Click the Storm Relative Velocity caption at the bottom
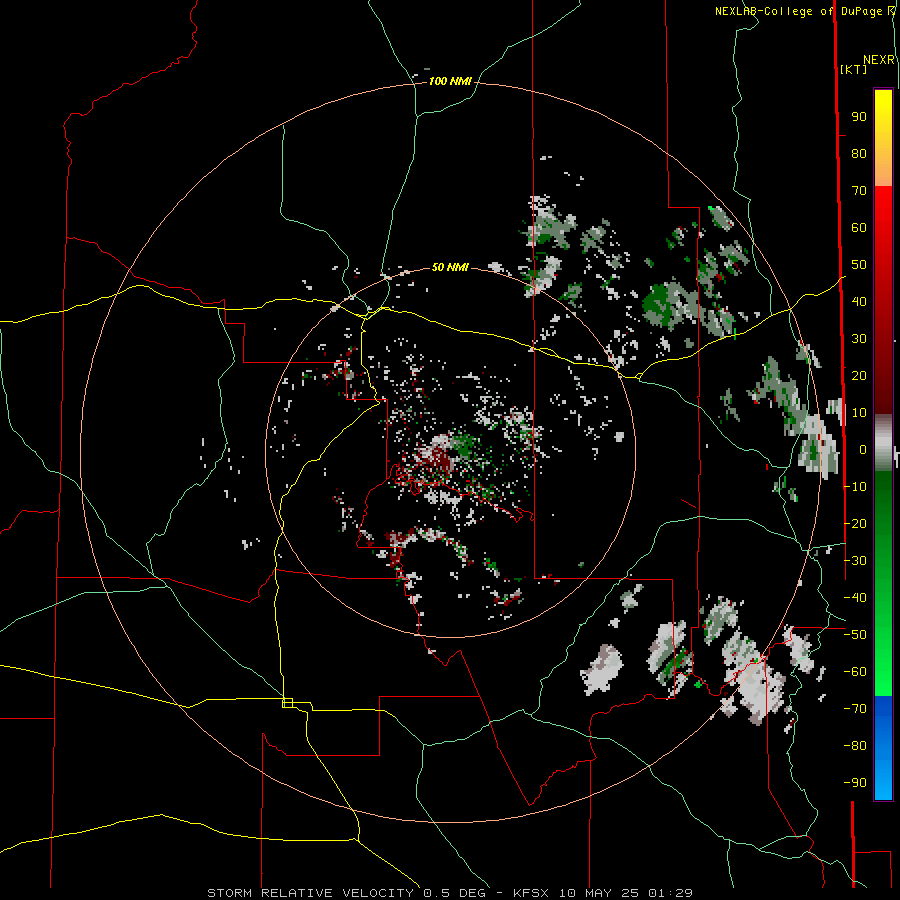 click(450, 893)
